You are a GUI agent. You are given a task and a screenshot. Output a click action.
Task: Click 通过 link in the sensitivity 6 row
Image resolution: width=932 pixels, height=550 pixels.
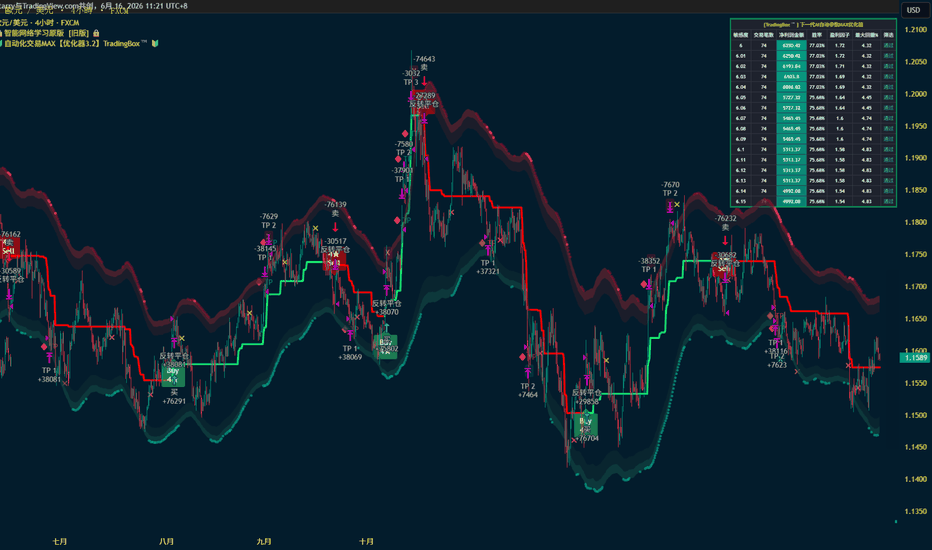(888, 45)
